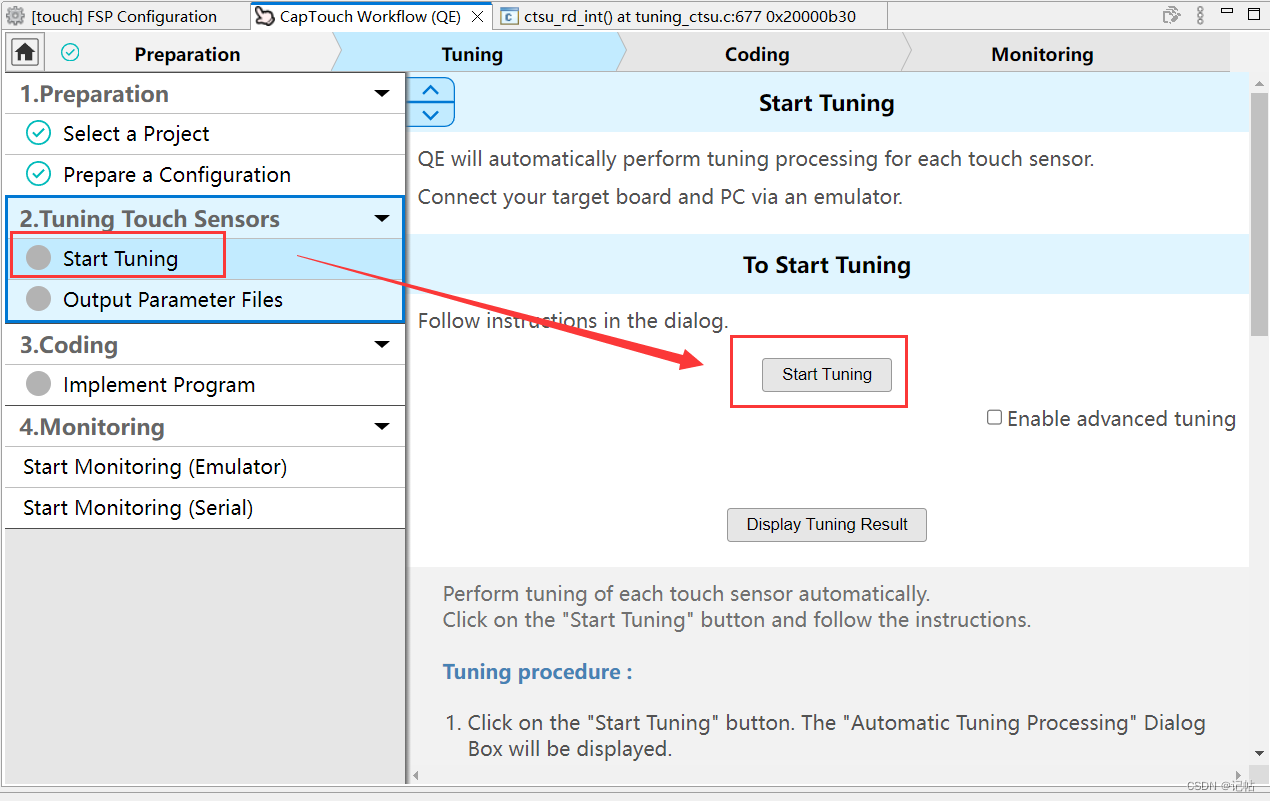Click the Select a Project completed check icon
The height and width of the screenshot is (801, 1270).
tap(38, 133)
